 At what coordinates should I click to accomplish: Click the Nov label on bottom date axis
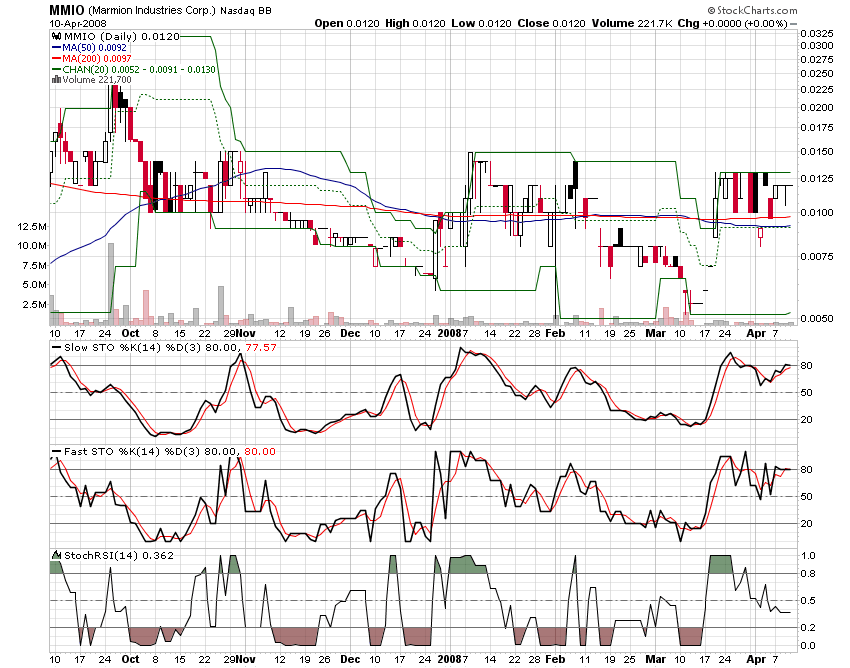pos(246,659)
